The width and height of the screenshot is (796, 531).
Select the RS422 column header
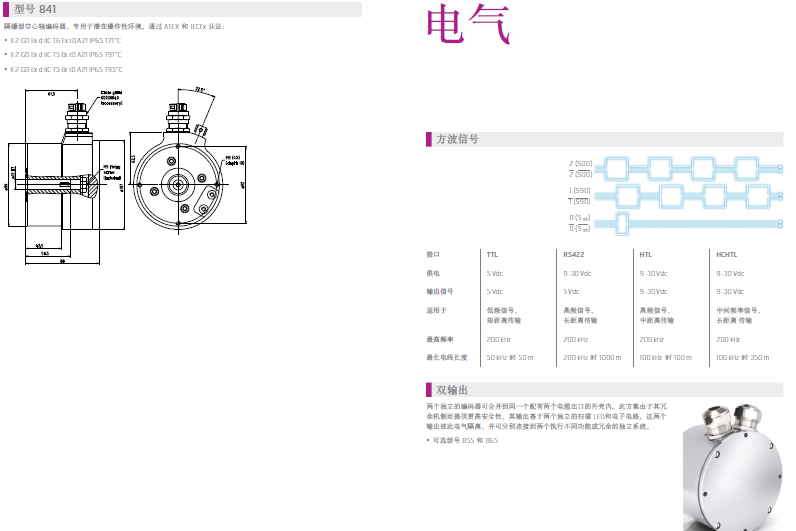tap(574, 254)
